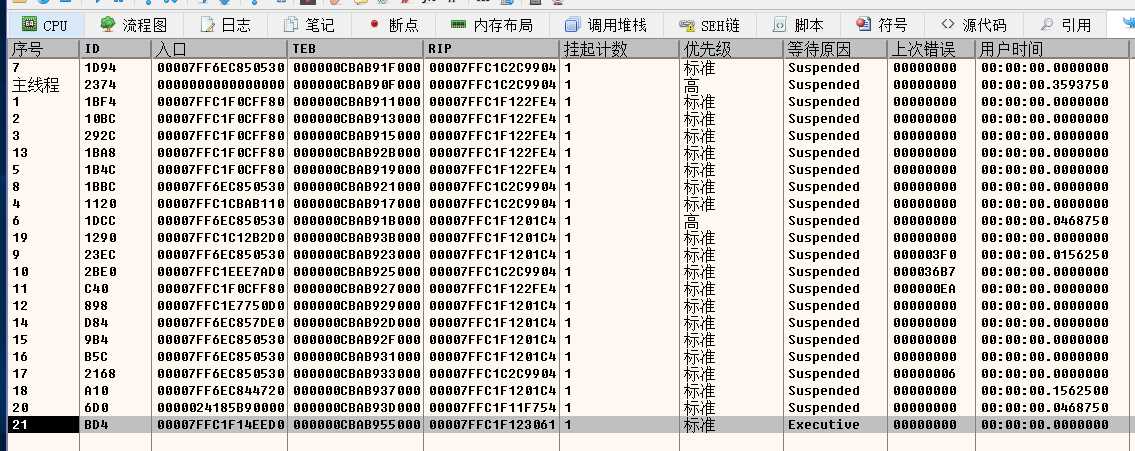Screen dimensions: 1135x451
Task: Select entry address 0000024185B90000
Action: 221,408
